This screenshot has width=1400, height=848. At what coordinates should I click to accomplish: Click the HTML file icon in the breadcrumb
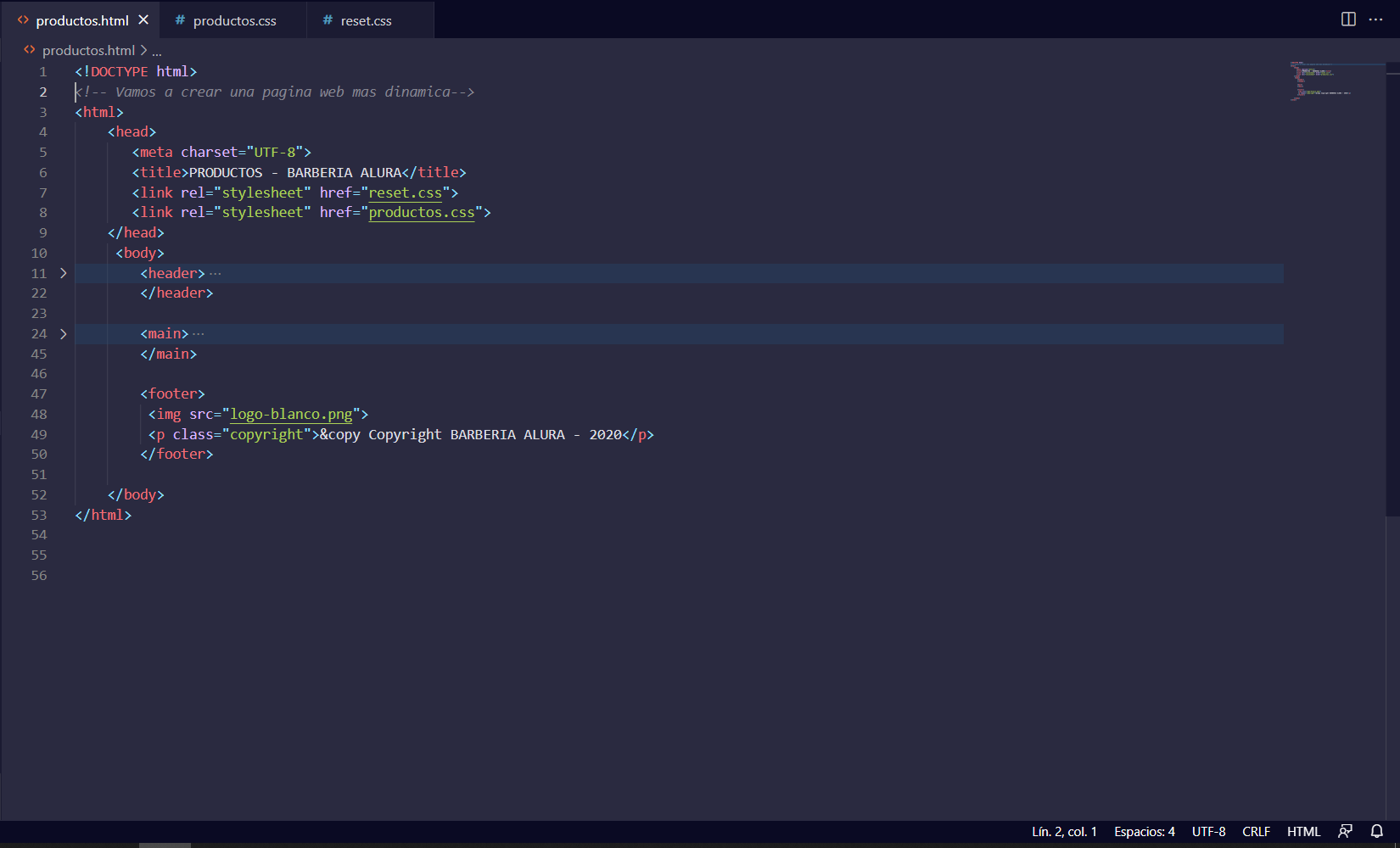coord(30,50)
